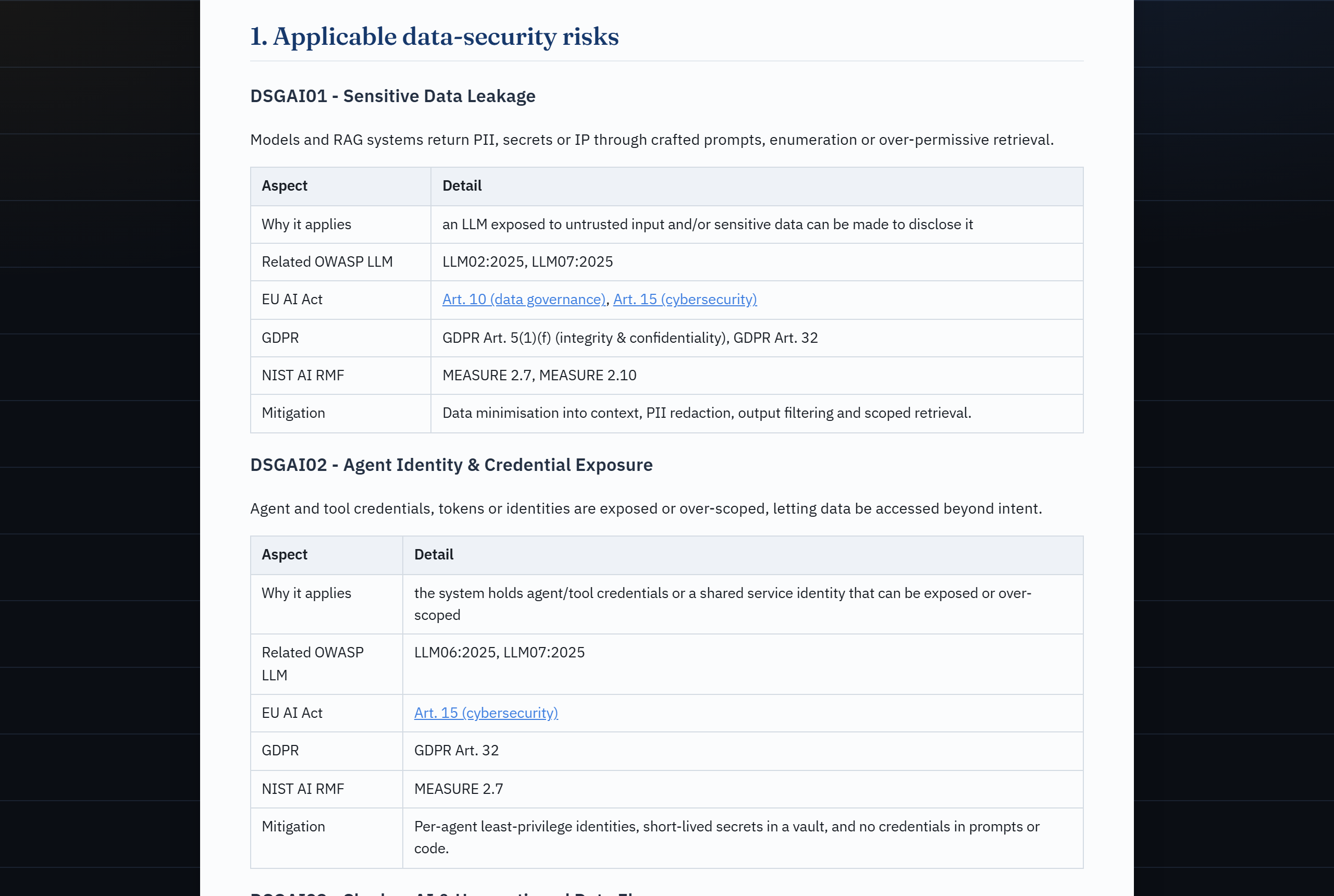
Task: Select the 'LLM02:2025, LLM07:2025' cell
Action: (757, 262)
